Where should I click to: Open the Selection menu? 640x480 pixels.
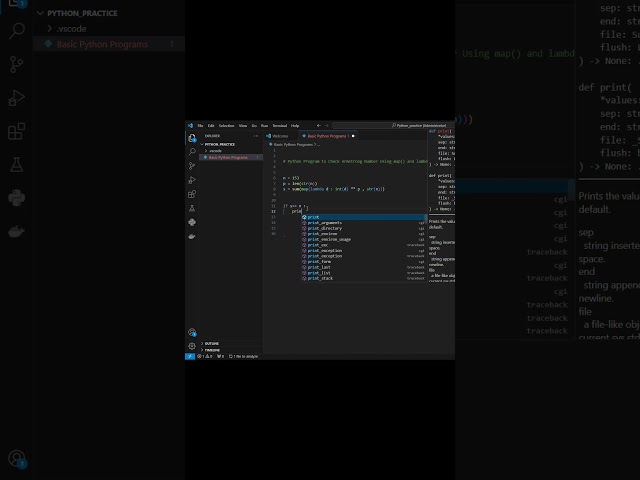click(x=227, y=125)
